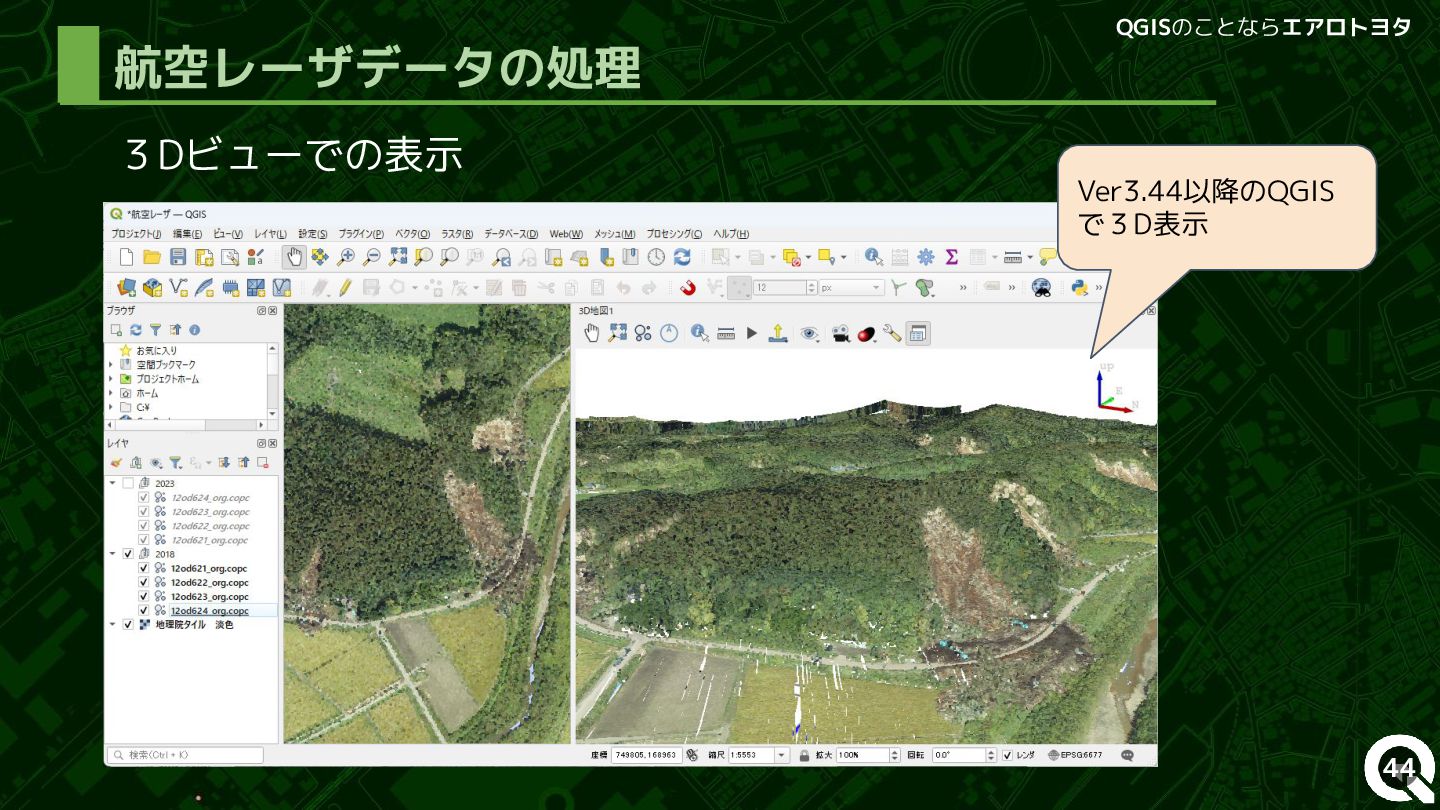Toggle the レンダ render checkbox in status bar

pos(1007,755)
